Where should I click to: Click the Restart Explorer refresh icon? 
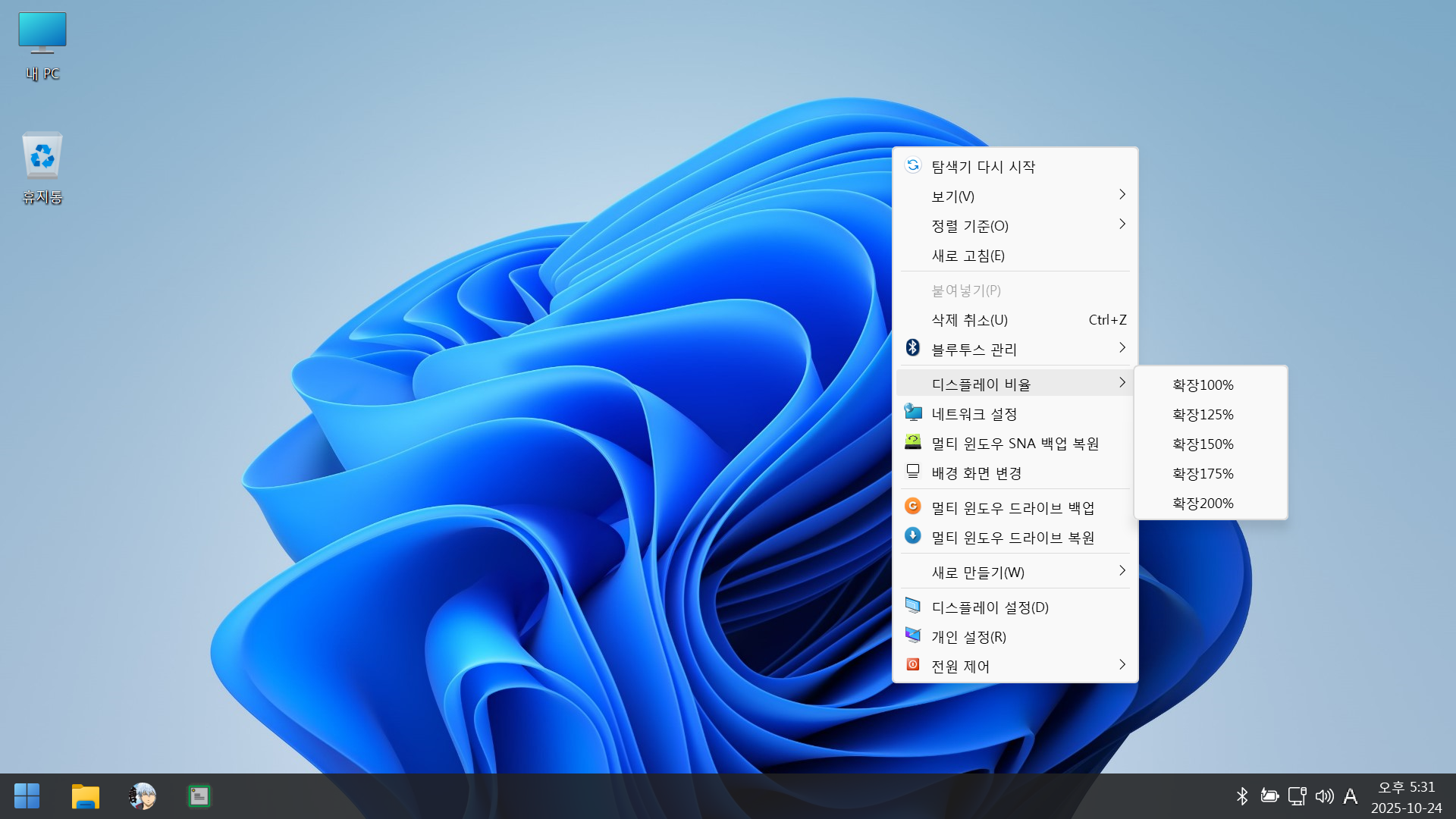913,165
